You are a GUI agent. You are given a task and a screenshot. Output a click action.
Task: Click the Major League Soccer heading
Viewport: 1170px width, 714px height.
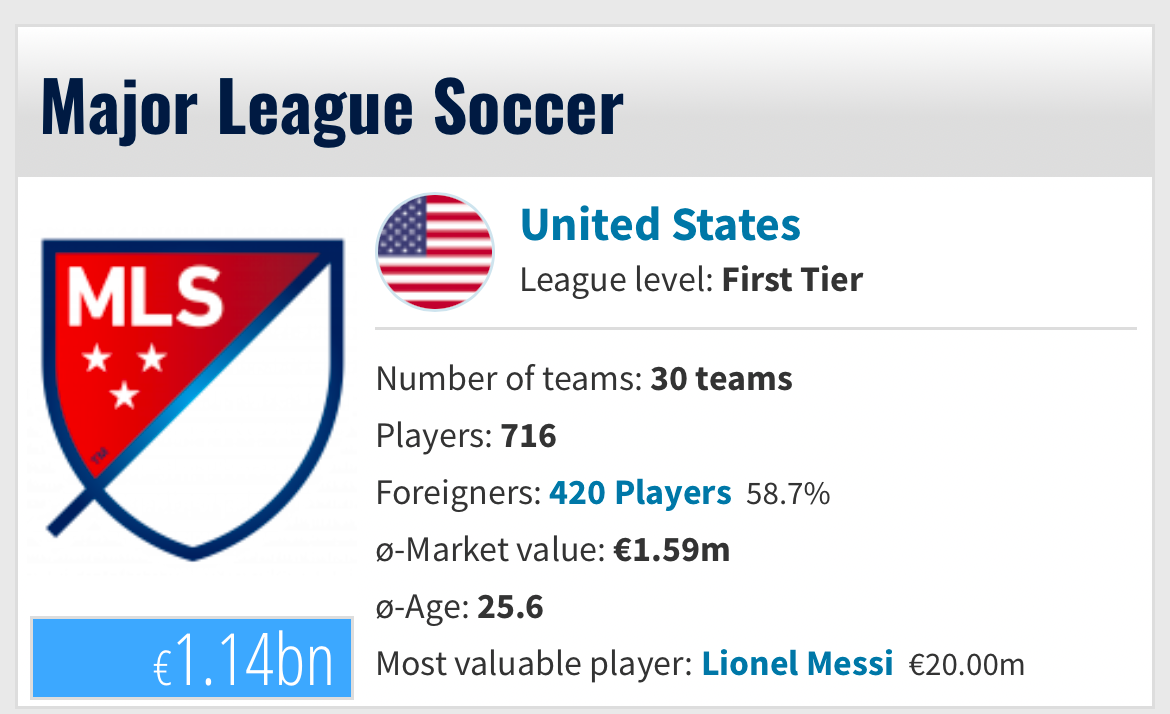click(332, 108)
